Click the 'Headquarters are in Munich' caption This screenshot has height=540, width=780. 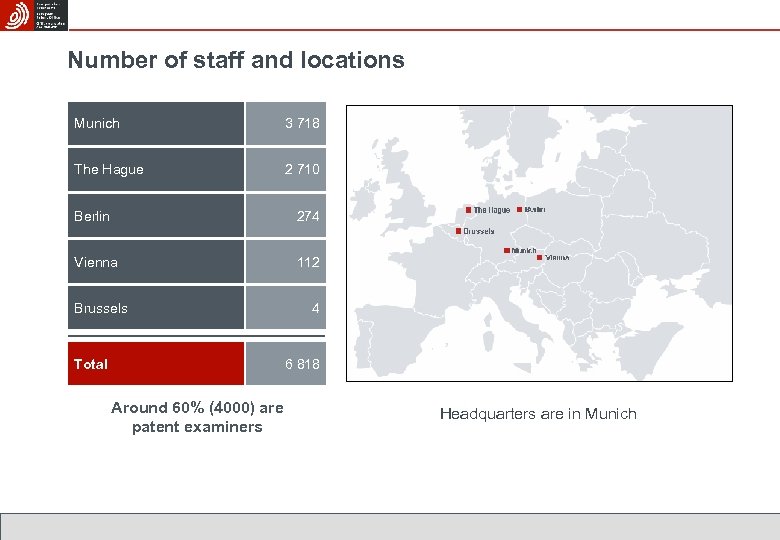click(538, 414)
